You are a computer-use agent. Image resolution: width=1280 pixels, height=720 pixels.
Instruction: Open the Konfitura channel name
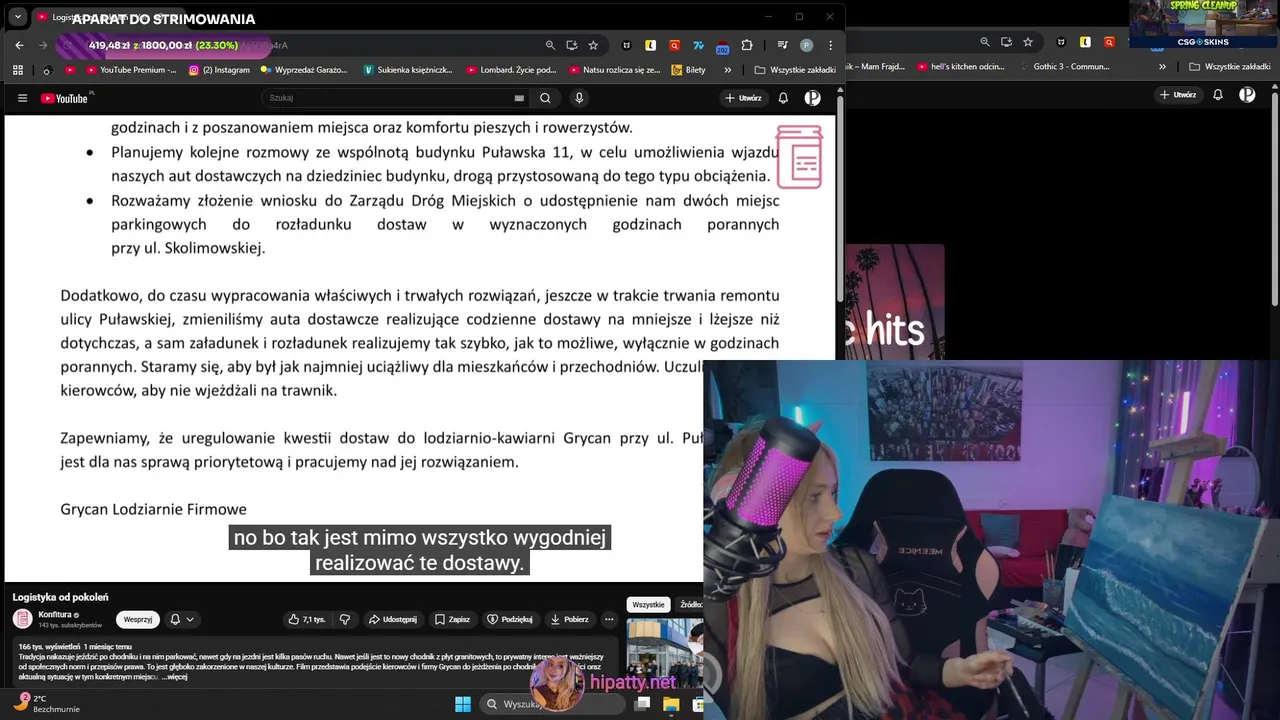[55, 615]
